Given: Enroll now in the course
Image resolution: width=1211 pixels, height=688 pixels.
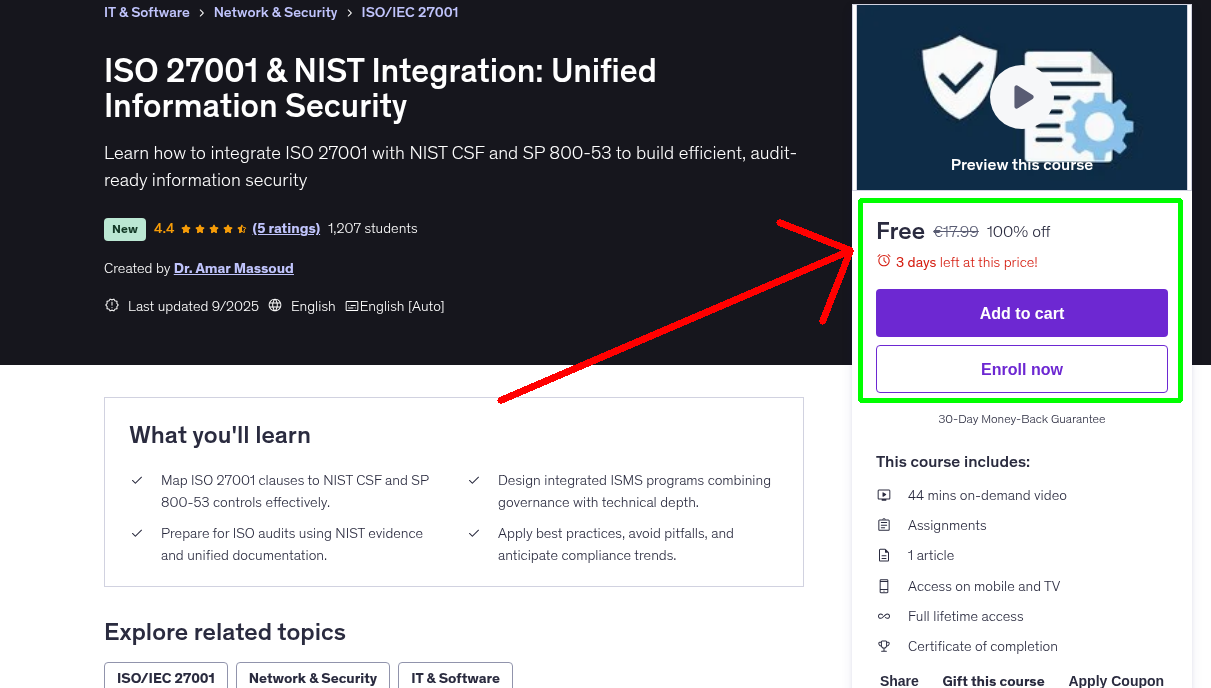Looking at the screenshot, I should [x=1021, y=369].
